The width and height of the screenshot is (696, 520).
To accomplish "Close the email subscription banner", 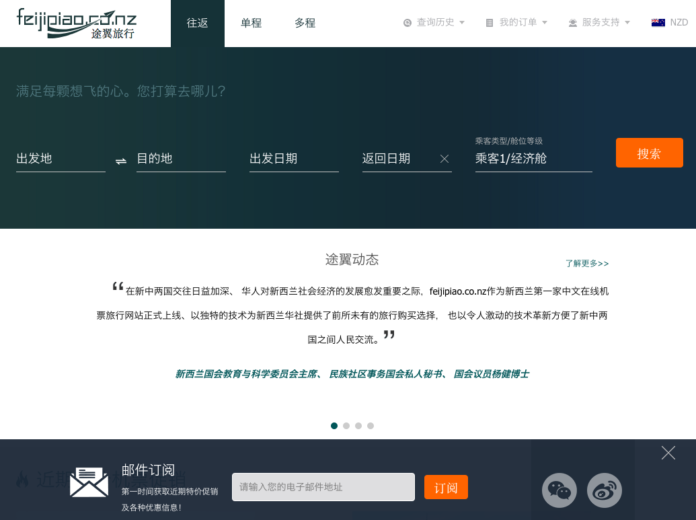I will pyautogui.click(x=668, y=453).
